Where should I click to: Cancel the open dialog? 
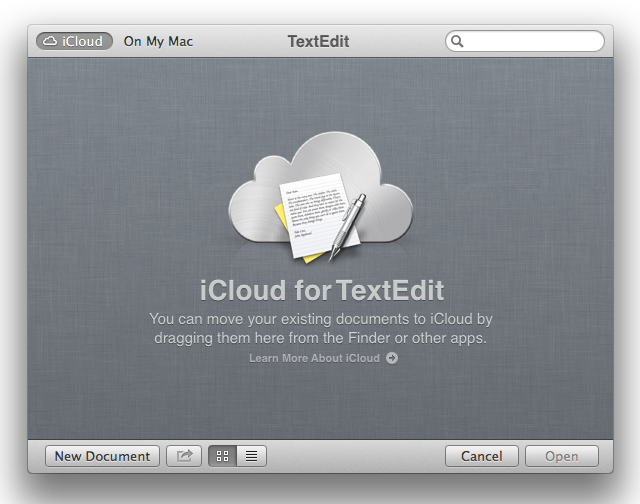click(x=482, y=456)
